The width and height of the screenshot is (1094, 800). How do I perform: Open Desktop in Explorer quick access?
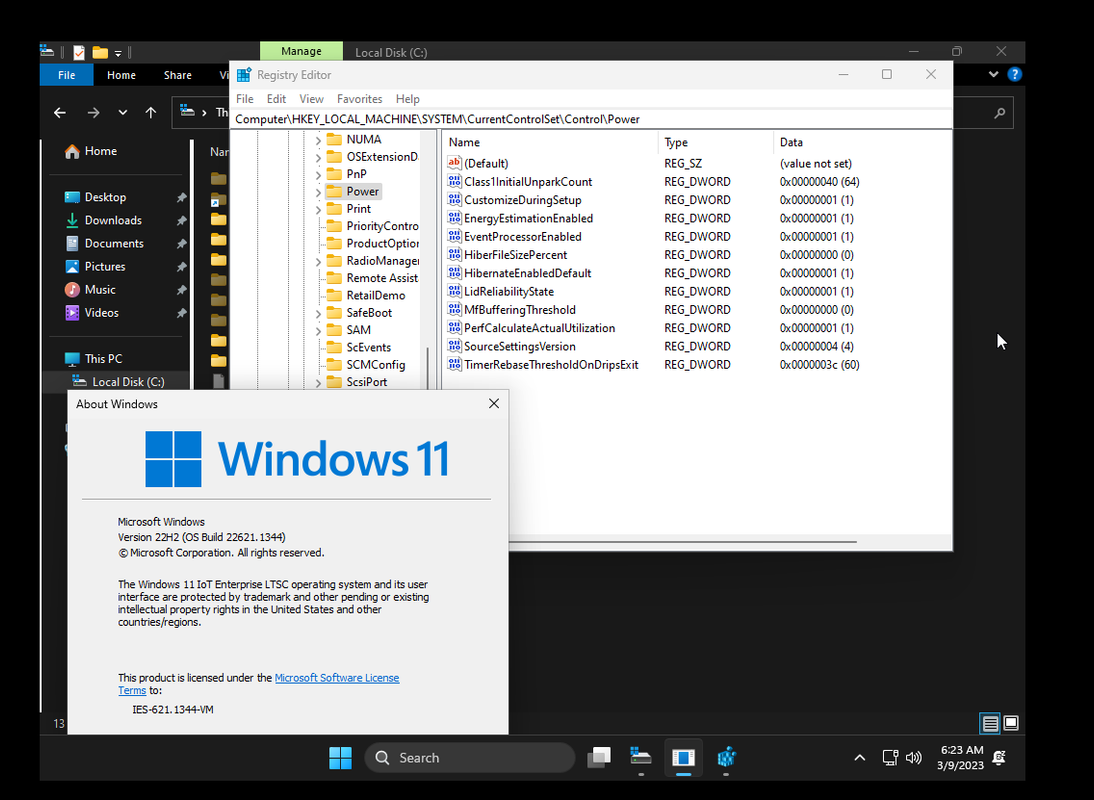95,197
